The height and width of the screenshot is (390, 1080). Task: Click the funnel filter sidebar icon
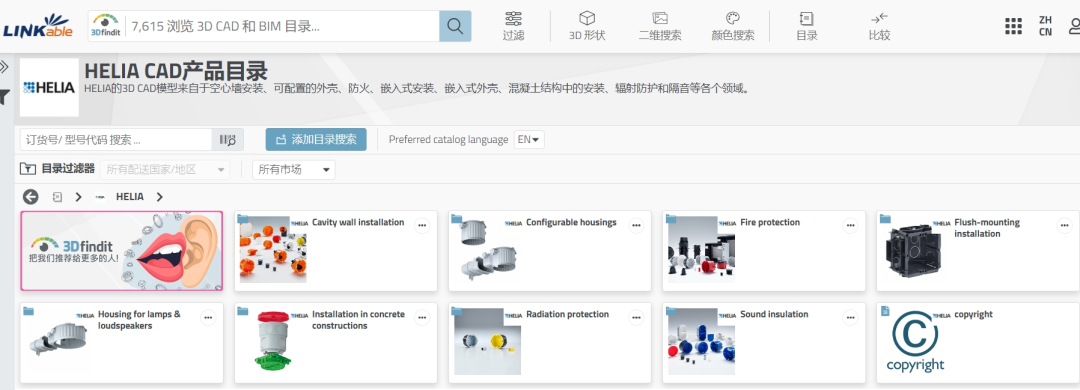tap(4, 97)
